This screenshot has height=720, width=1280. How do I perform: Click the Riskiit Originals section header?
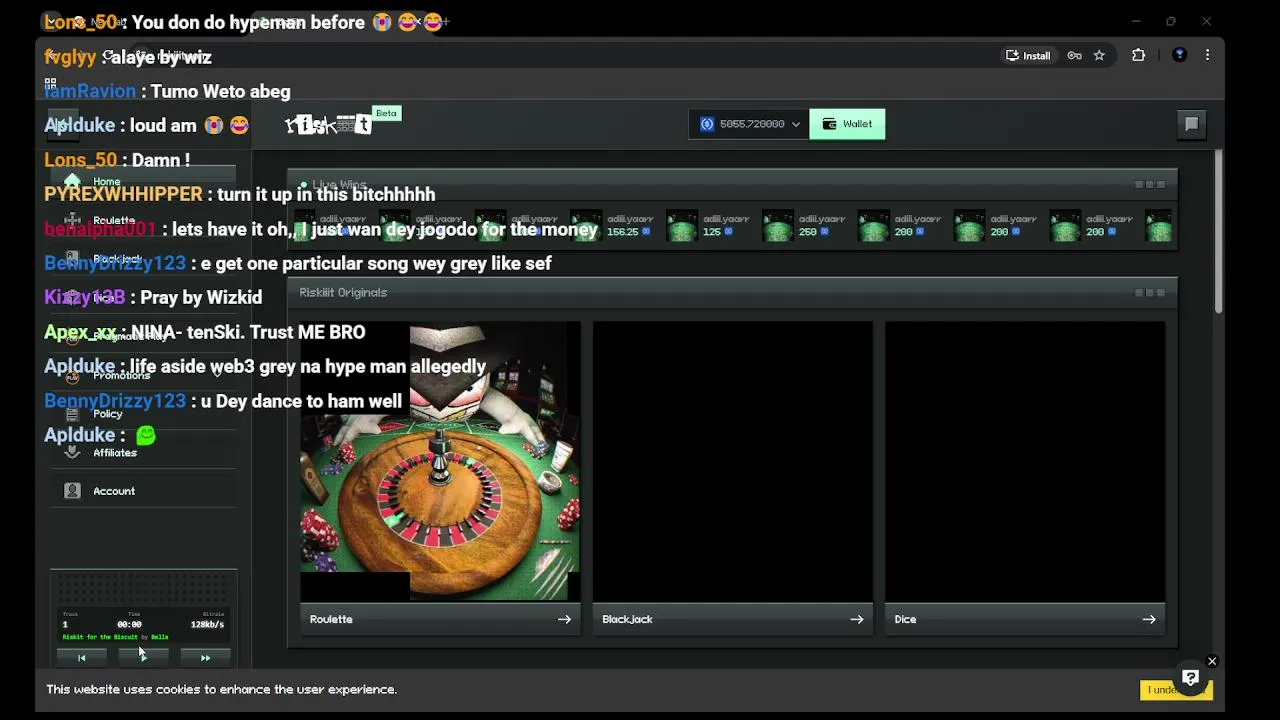pyautogui.click(x=732, y=293)
